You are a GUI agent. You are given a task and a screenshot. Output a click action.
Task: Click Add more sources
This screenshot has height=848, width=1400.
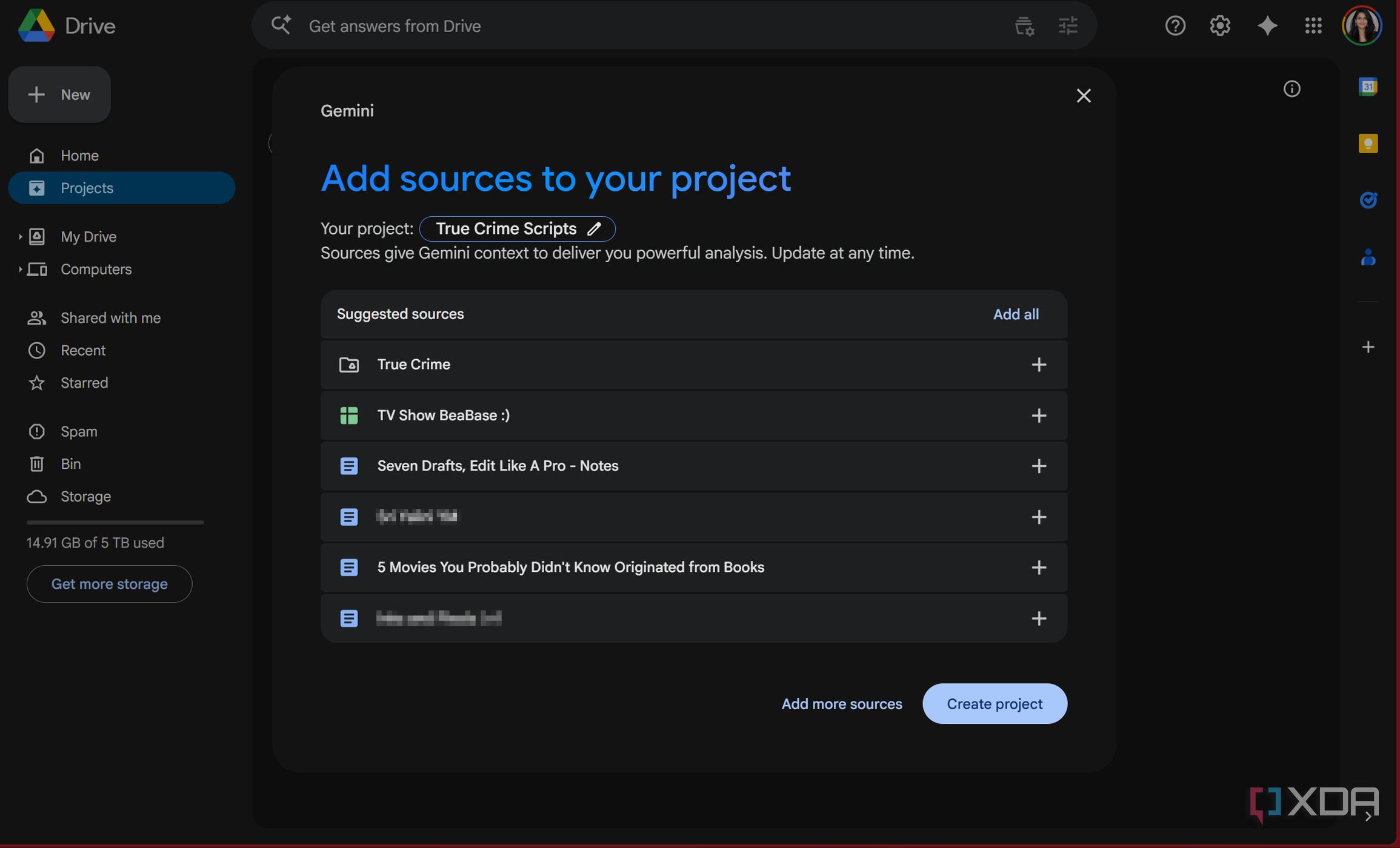point(842,704)
